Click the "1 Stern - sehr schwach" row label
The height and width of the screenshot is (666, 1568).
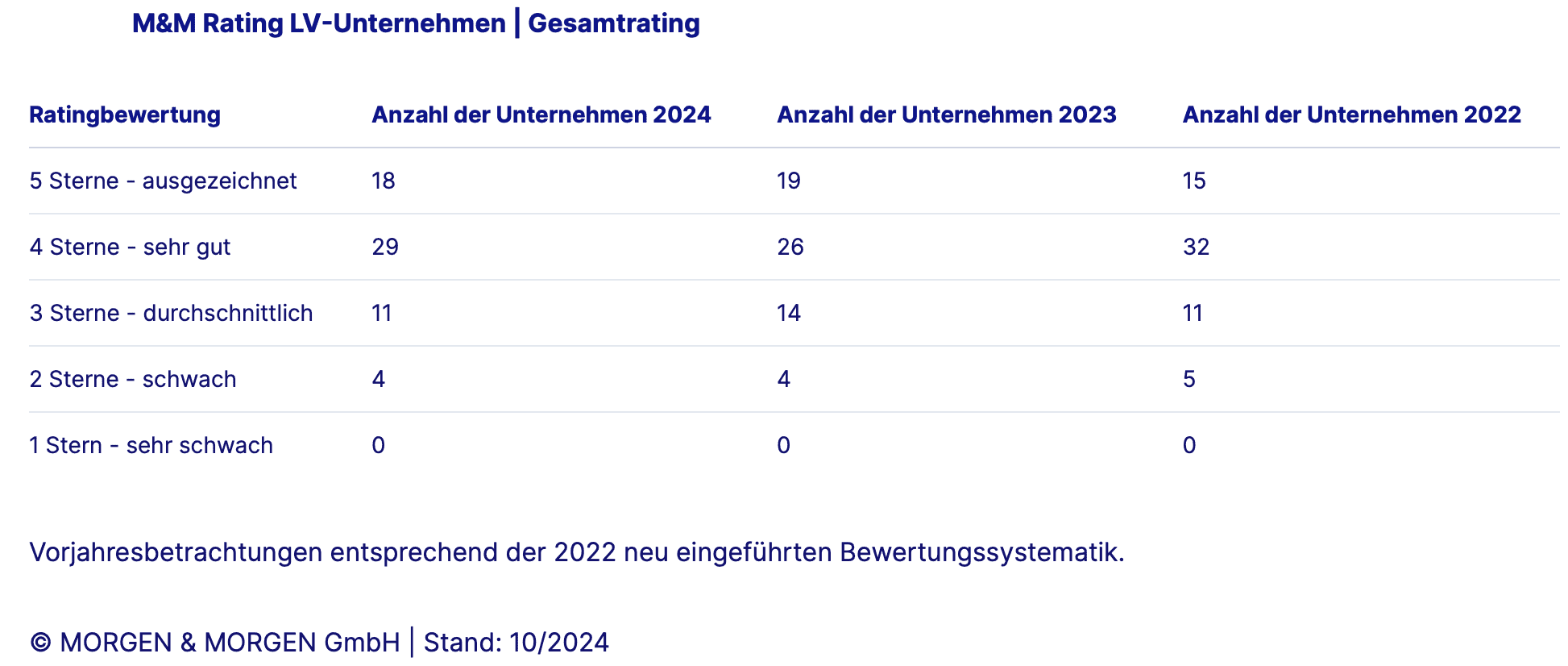pos(151,445)
